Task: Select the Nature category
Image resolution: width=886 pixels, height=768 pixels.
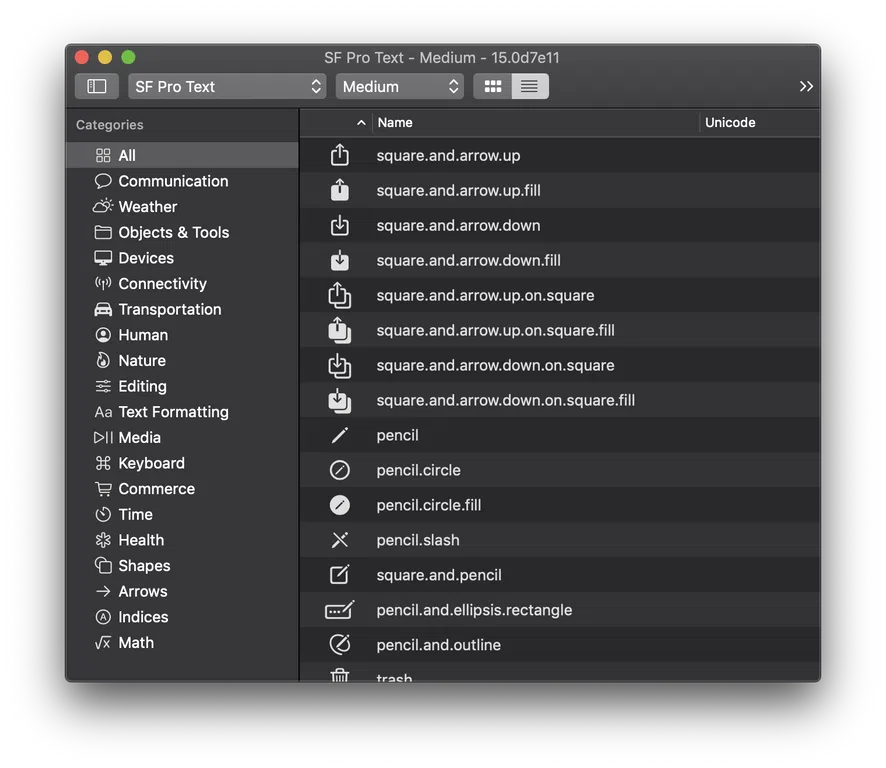Action: tap(183, 361)
